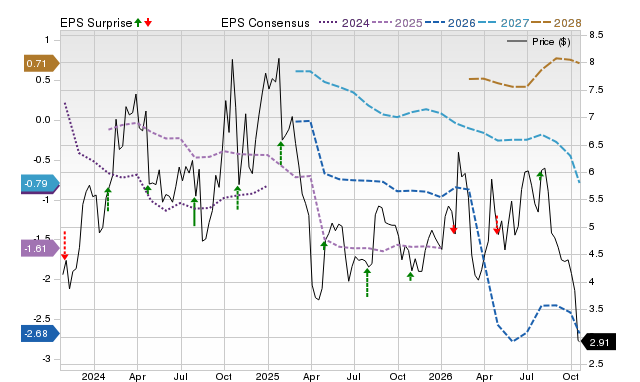Toggle the Price ($) line legend entry

[539, 42]
